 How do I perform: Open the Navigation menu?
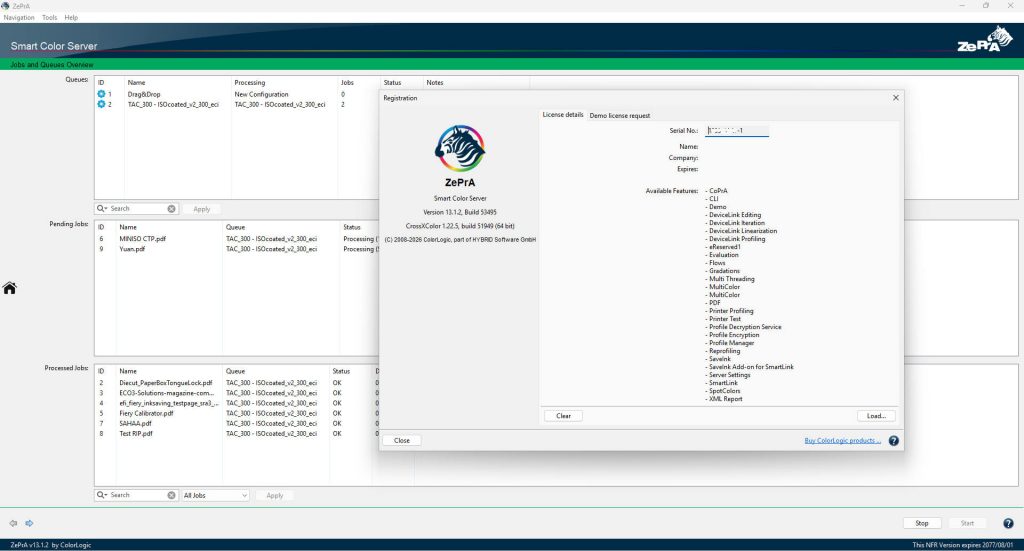click(19, 18)
